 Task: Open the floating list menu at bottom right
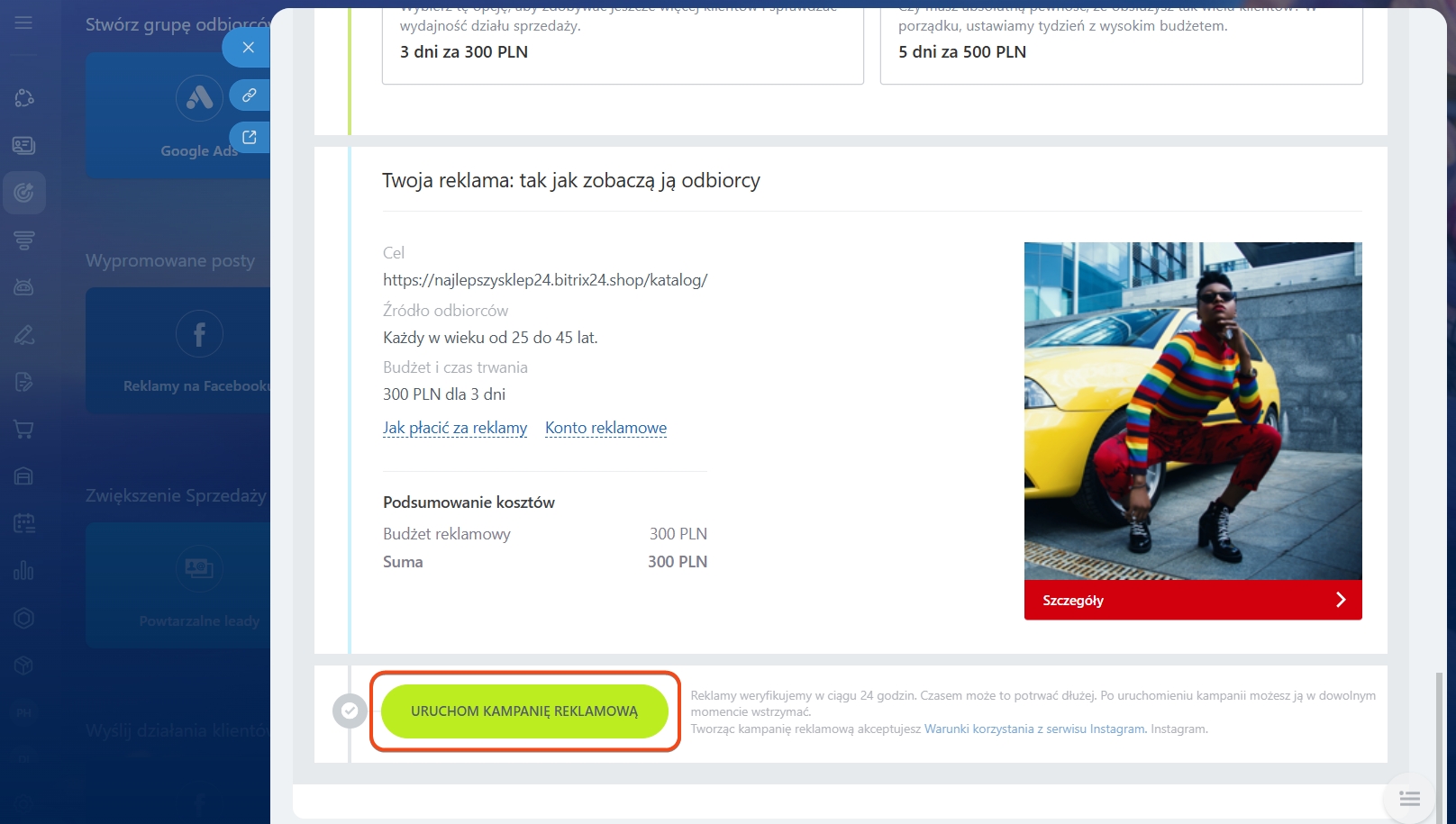[1409, 798]
